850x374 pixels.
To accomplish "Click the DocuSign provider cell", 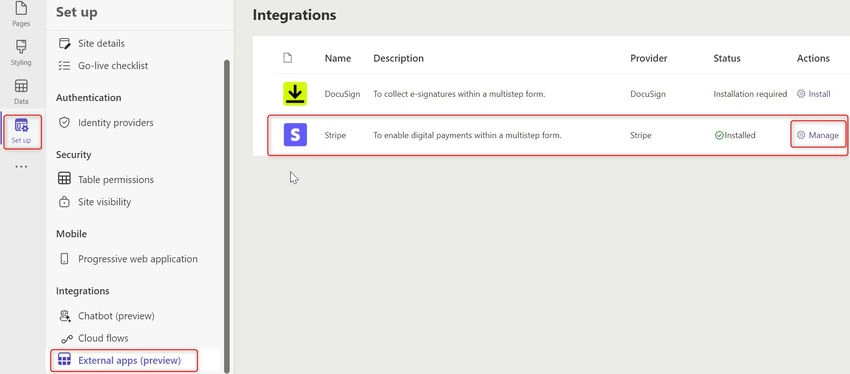I will pyautogui.click(x=648, y=94).
